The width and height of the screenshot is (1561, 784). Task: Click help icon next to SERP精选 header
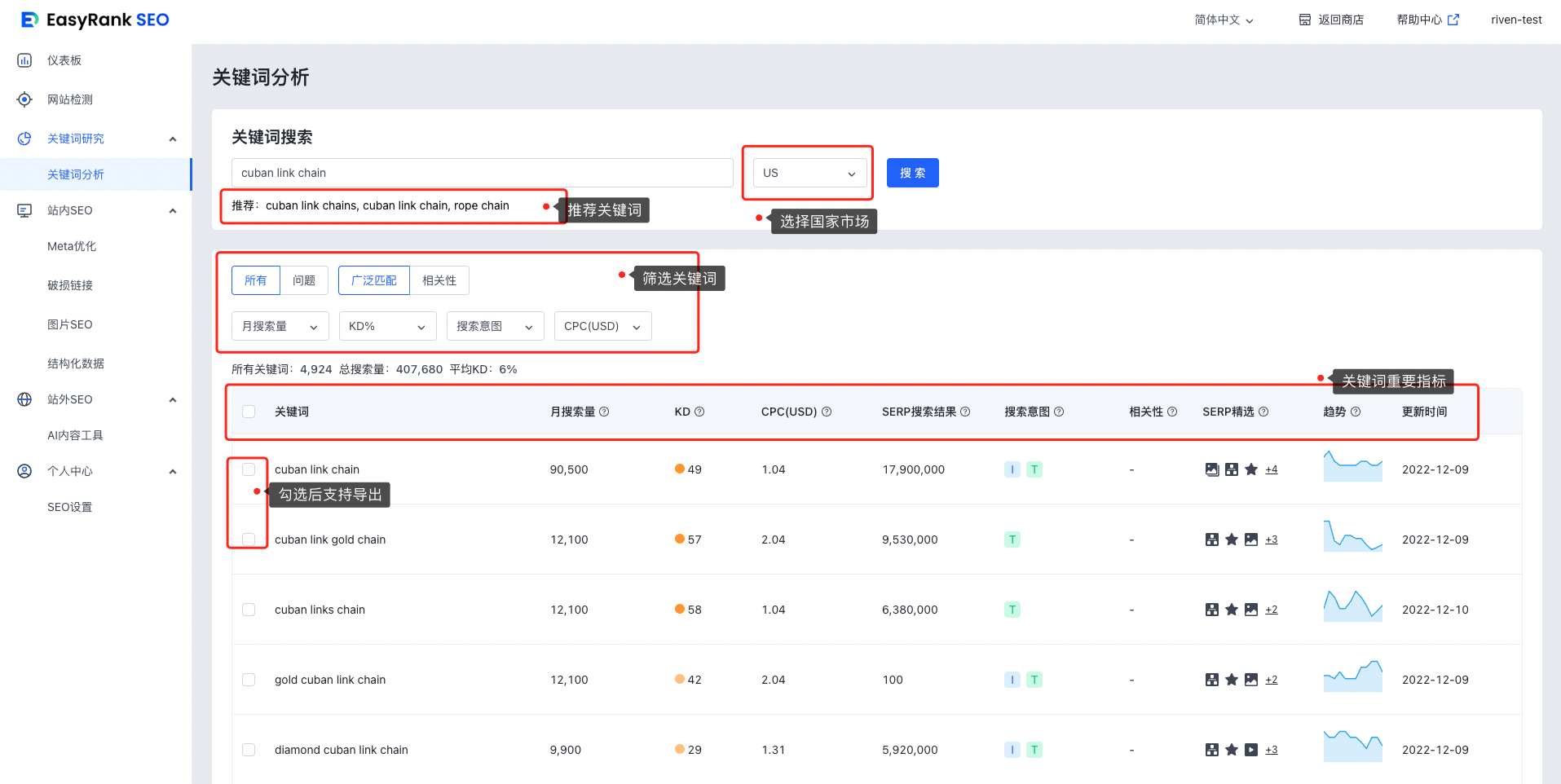point(1263,412)
